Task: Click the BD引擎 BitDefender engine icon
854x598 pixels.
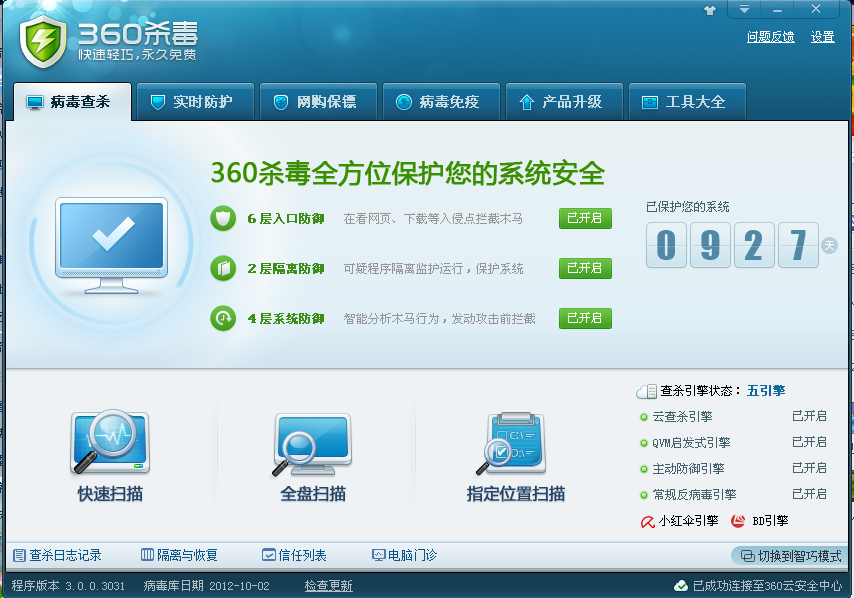Action: (x=738, y=521)
